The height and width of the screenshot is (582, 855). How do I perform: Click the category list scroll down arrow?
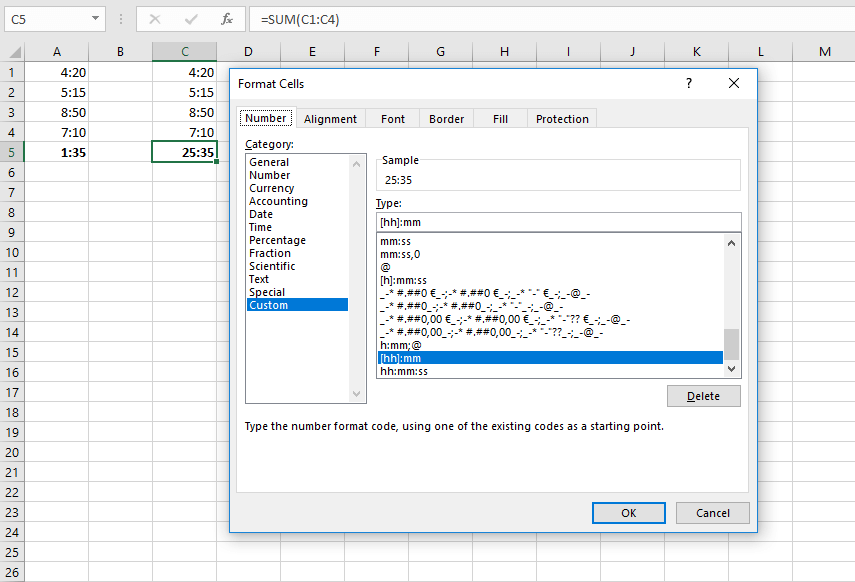click(x=357, y=394)
